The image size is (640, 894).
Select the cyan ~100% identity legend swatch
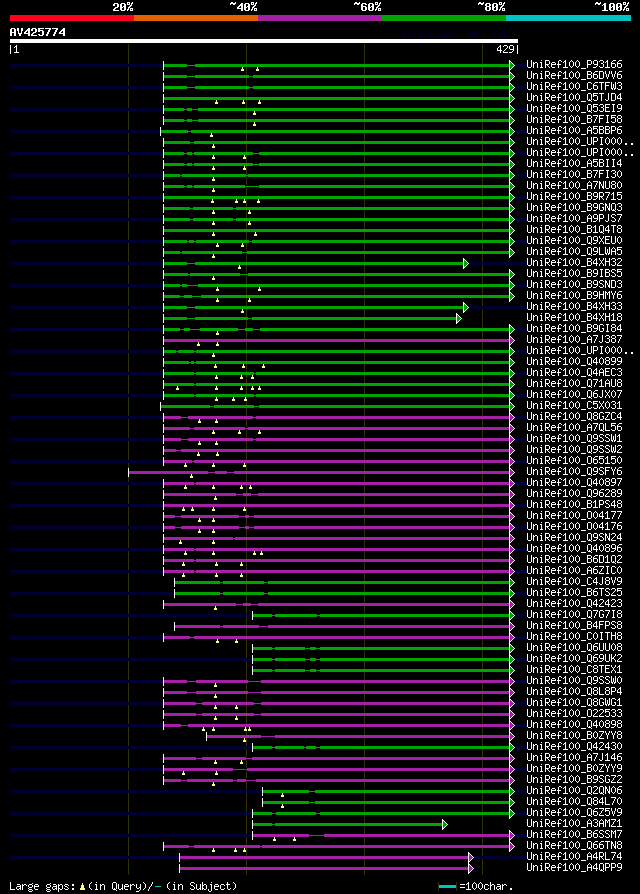pos(568,18)
